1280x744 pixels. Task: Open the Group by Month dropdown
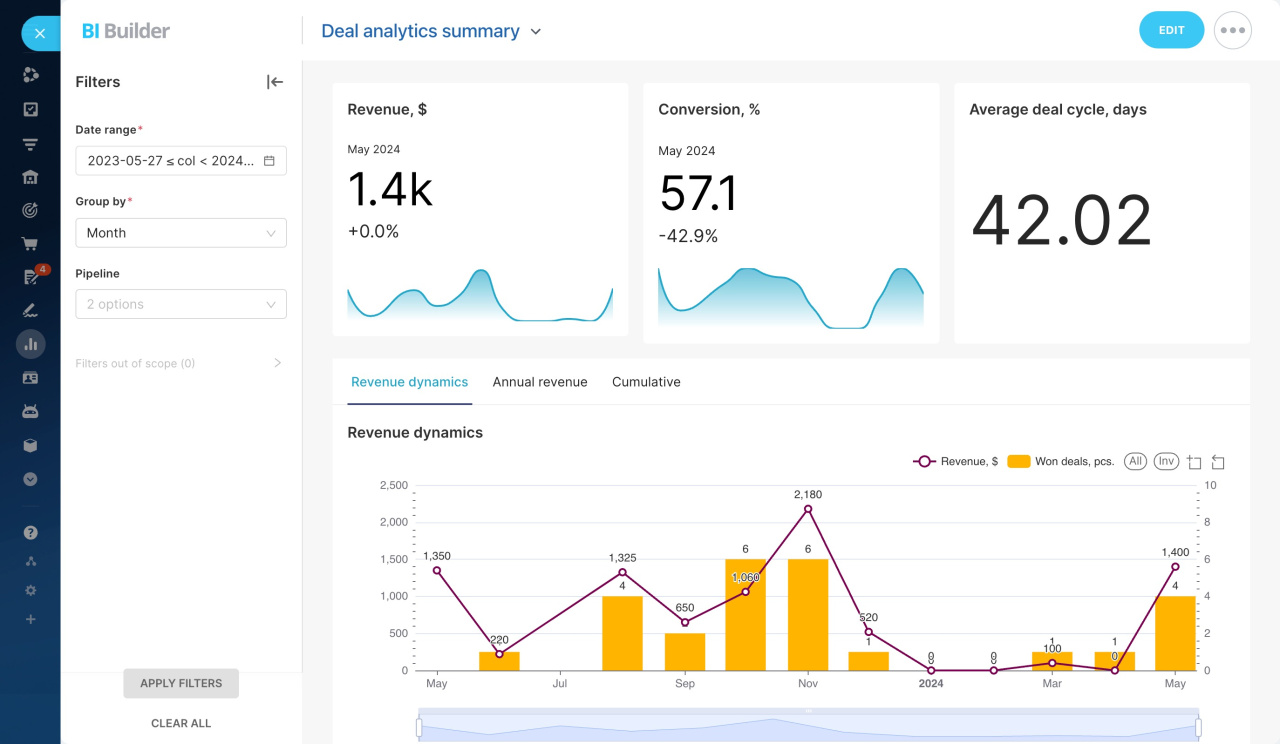tap(181, 233)
